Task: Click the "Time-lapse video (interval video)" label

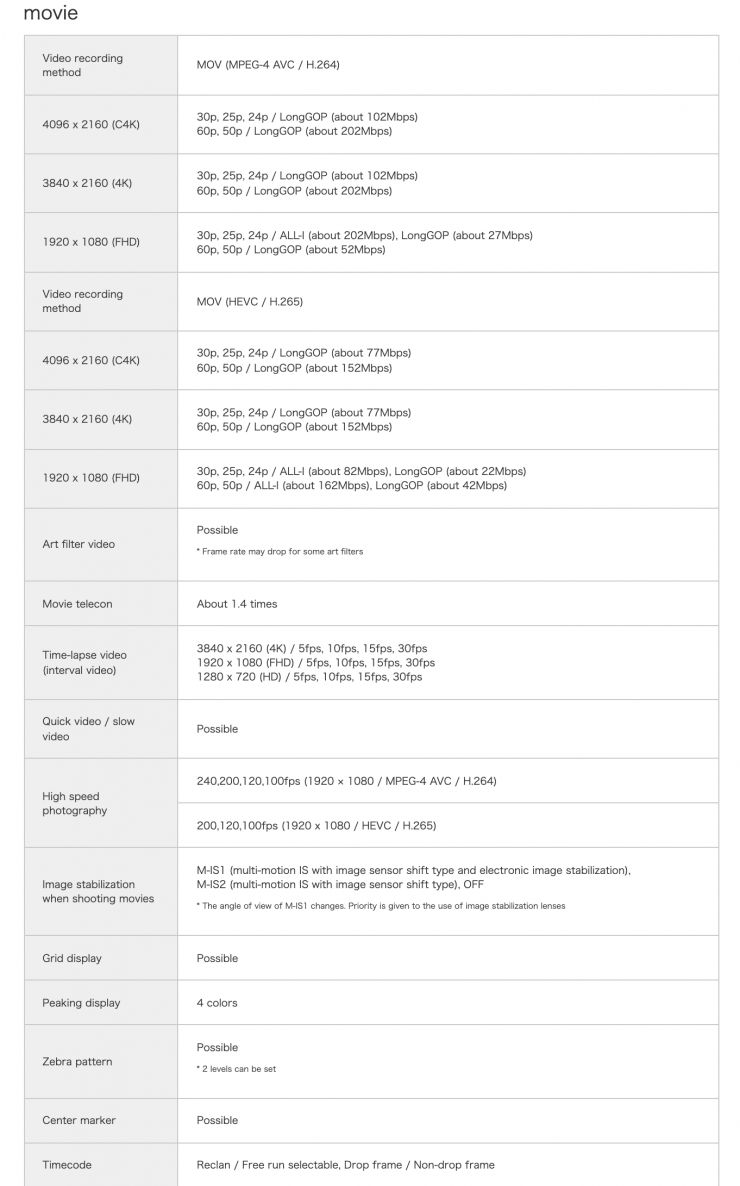Action: [84, 662]
